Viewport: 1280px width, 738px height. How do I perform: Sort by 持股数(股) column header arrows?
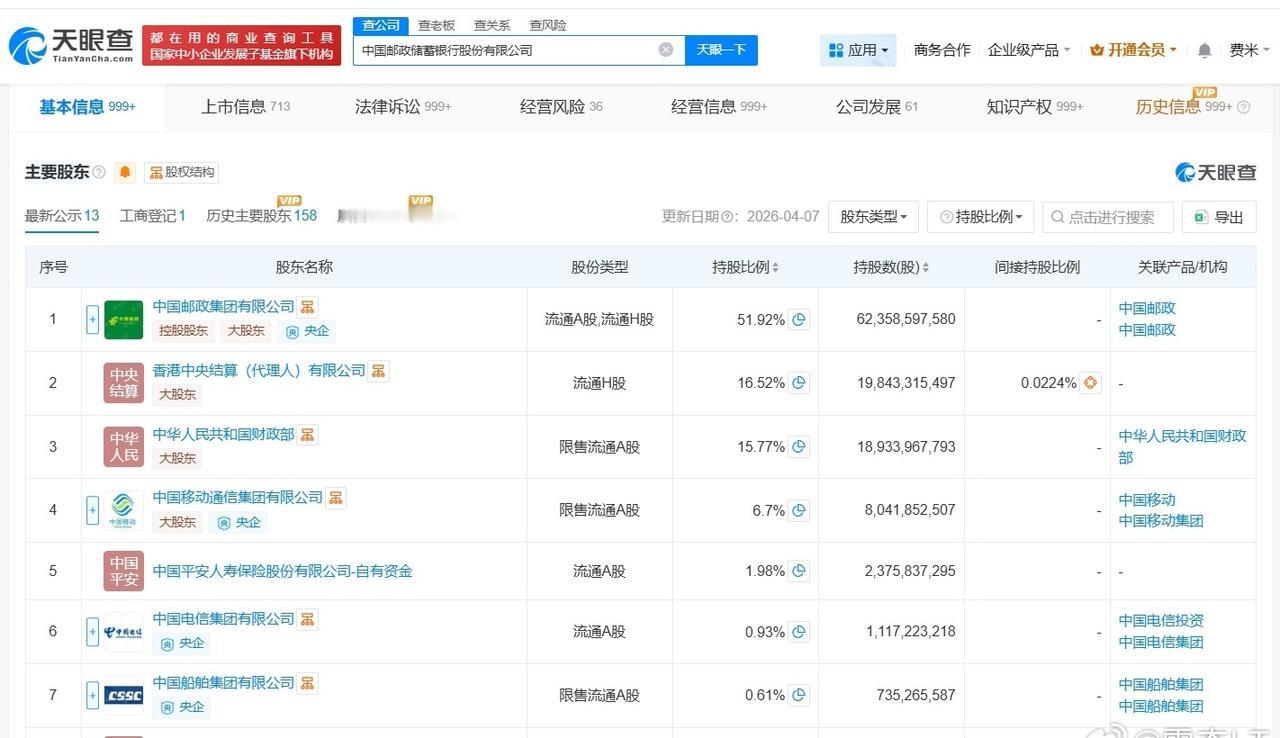coord(925,268)
